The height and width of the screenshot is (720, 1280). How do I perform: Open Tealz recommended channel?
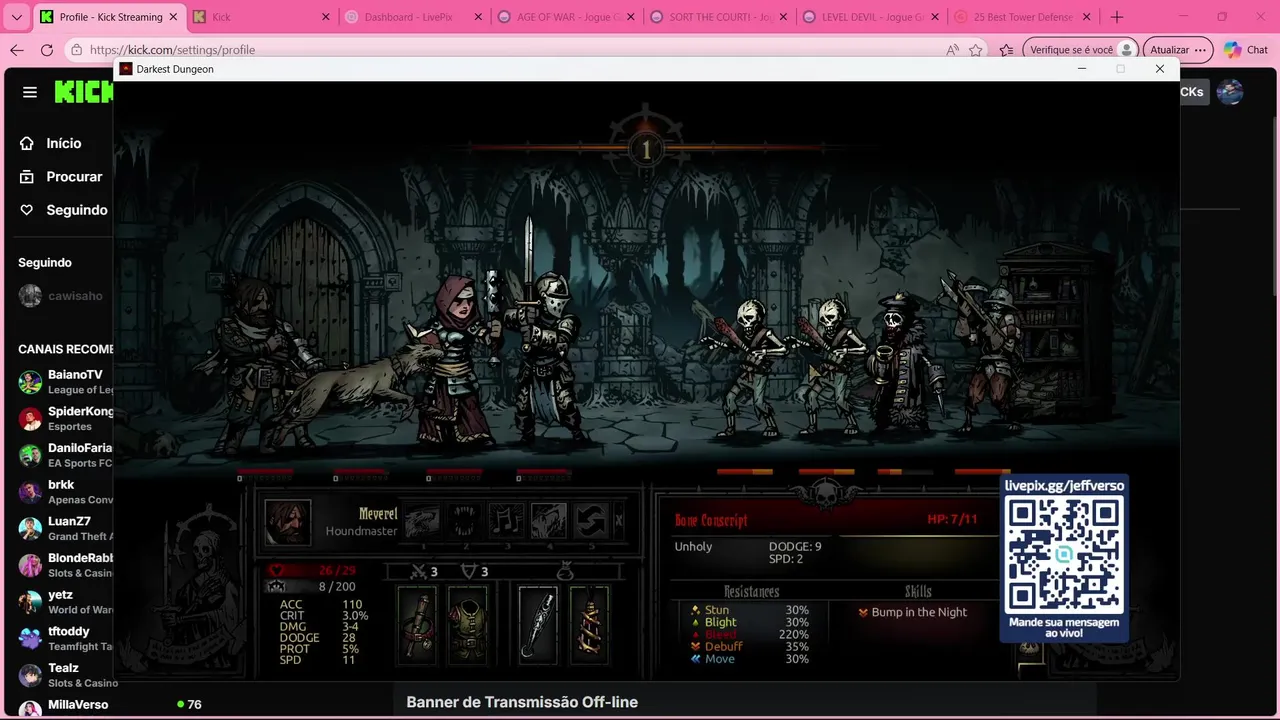click(x=65, y=675)
